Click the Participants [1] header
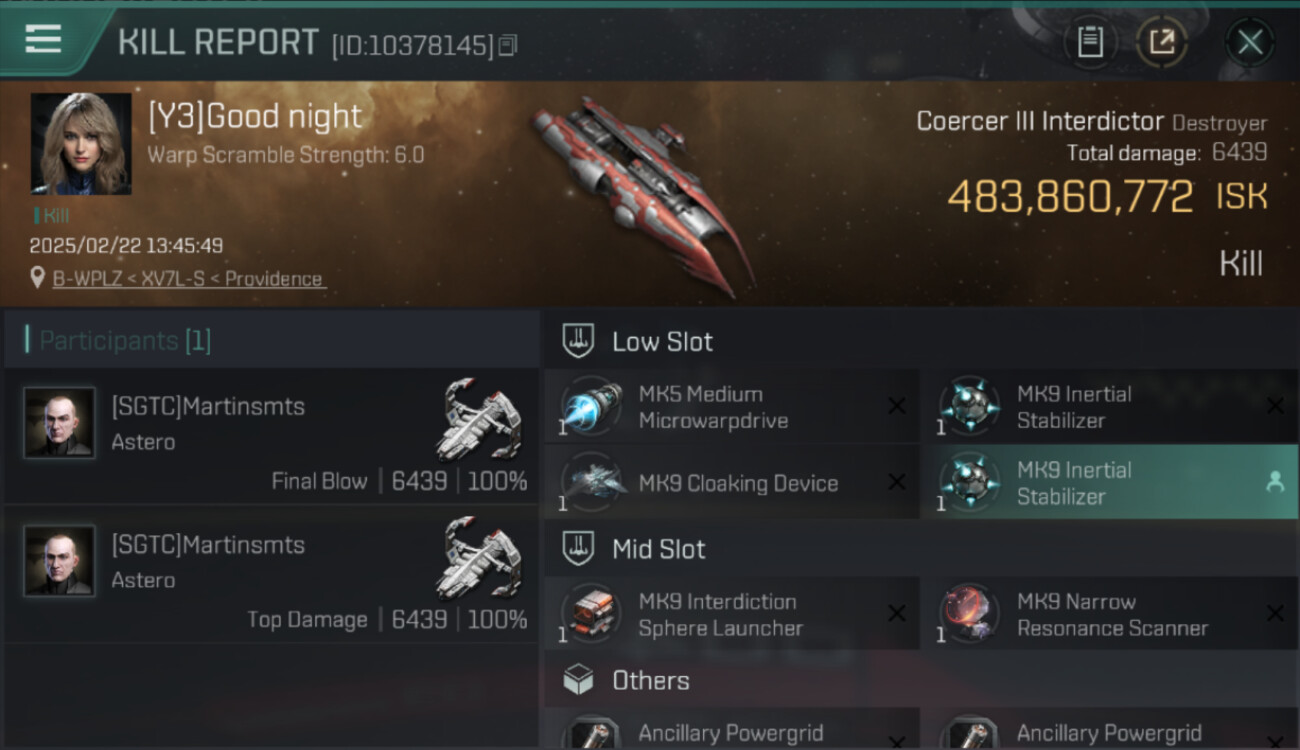The height and width of the screenshot is (750, 1300). tap(125, 341)
